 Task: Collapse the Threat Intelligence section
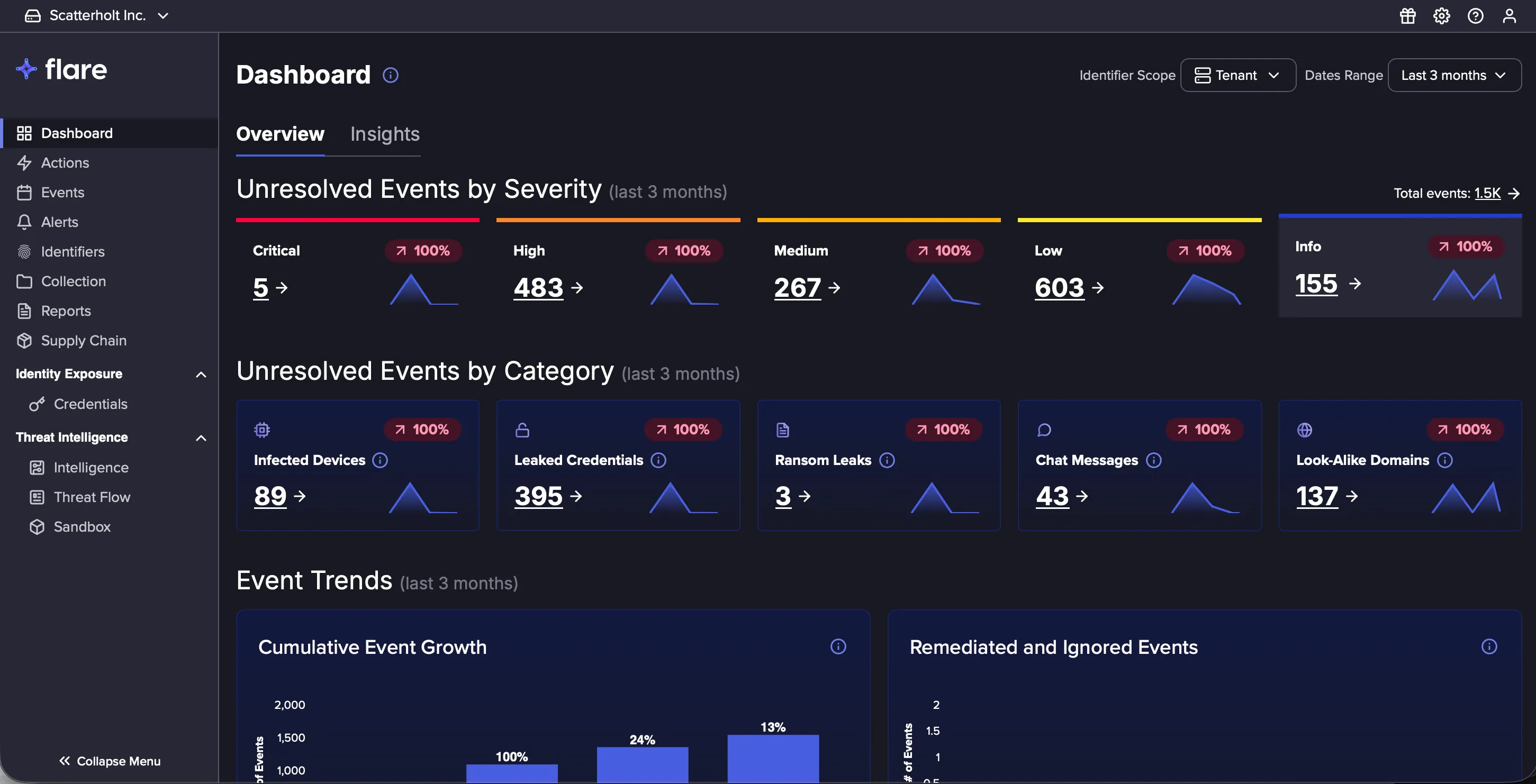(201, 438)
